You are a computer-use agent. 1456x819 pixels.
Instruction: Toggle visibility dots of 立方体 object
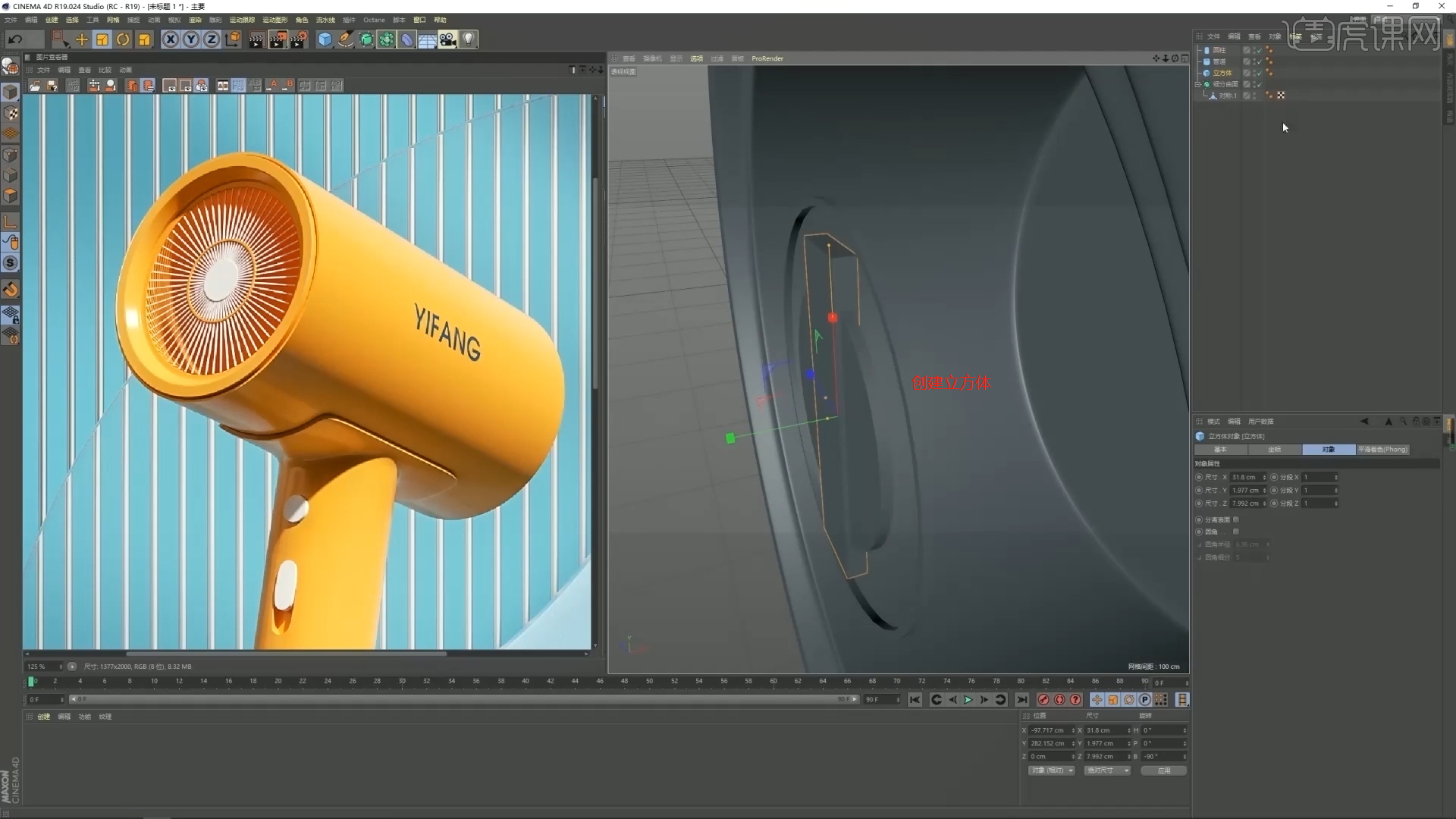pos(1253,73)
